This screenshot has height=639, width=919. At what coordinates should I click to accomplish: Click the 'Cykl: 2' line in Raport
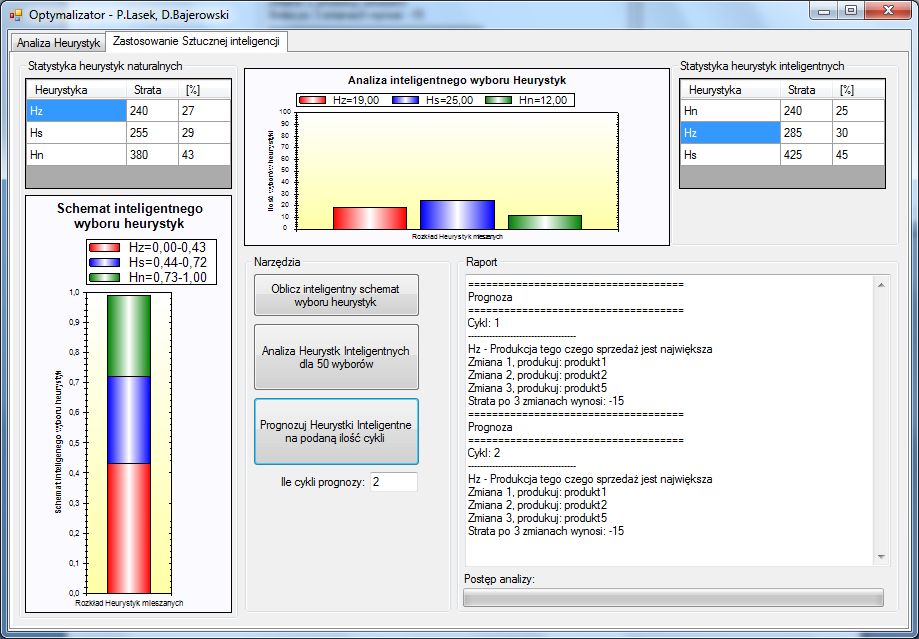pyautogui.click(x=484, y=453)
